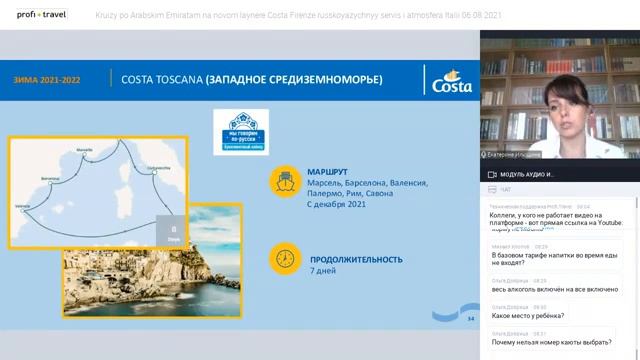Click the profi.travel logo
This screenshot has height=360, width=640.
pyautogui.click(x=41, y=15)
